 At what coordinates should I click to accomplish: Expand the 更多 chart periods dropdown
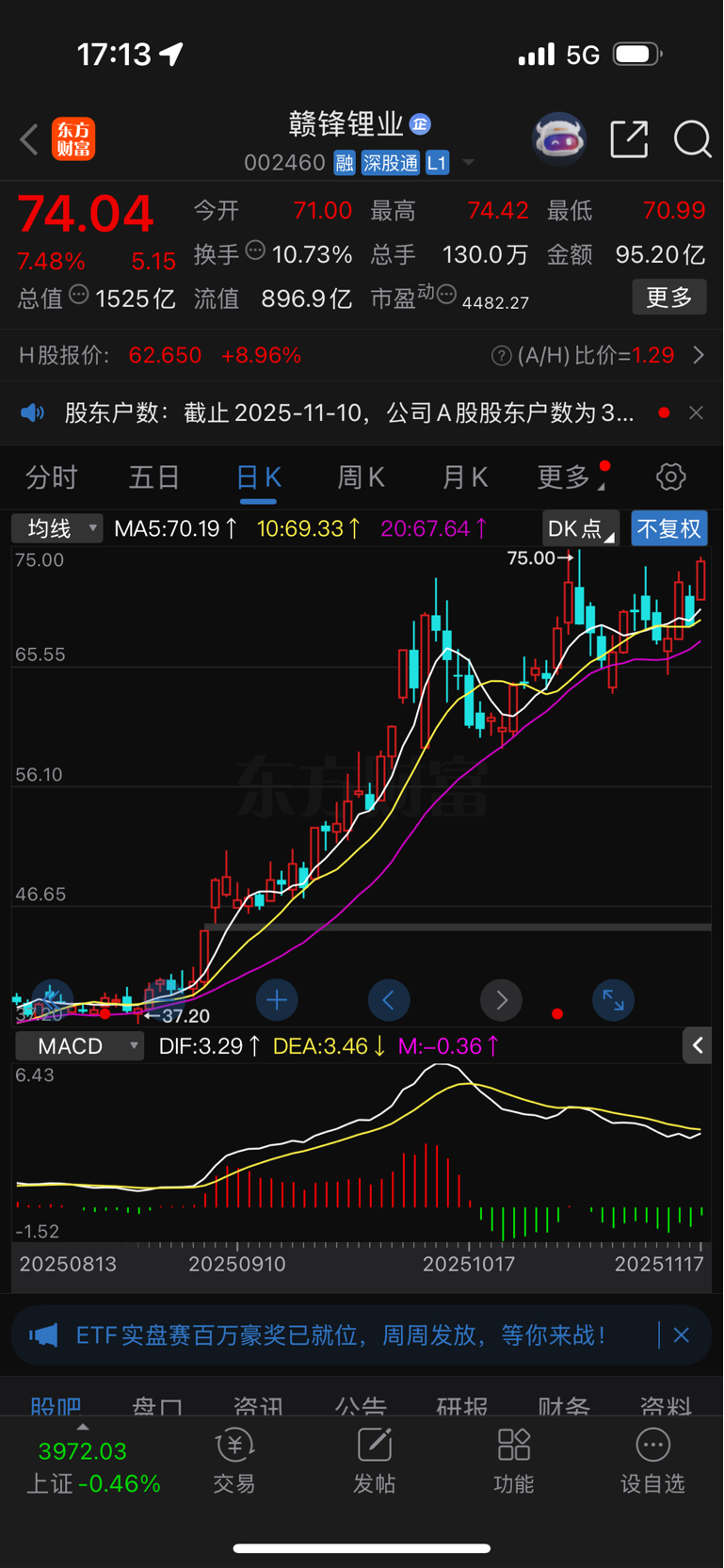571,477
